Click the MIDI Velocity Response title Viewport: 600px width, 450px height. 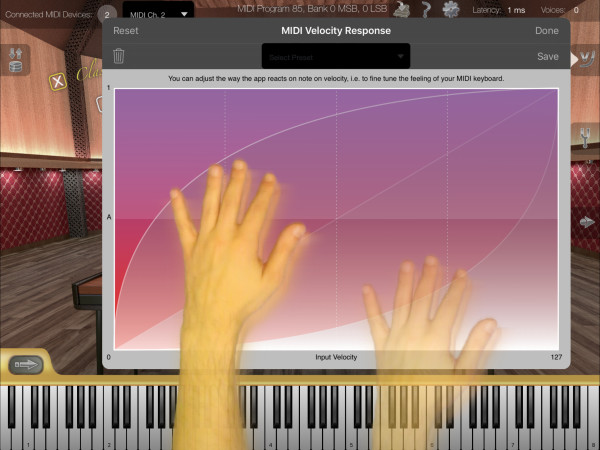(x=336, y=31)
